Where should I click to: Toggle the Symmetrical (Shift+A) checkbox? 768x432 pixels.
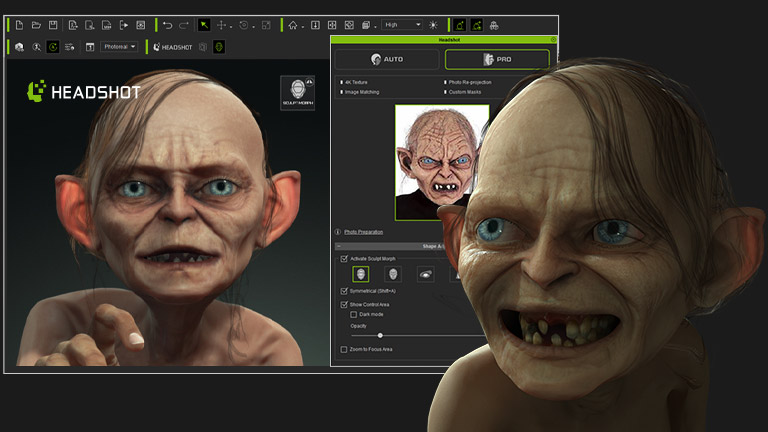click(345, 291)
